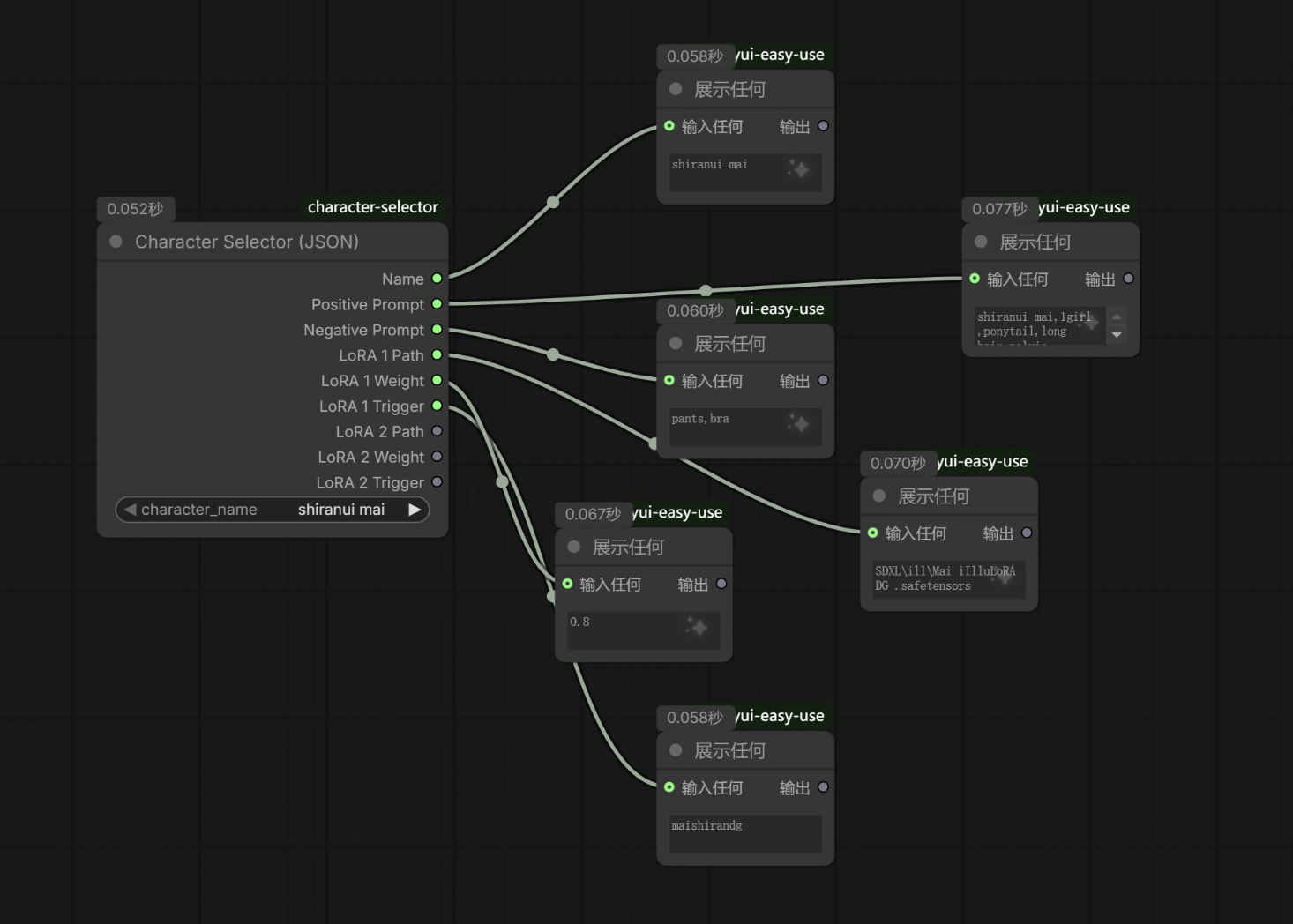Click the sparkle icon in the '0.8' text box
The width and height of the screenshot is (1293, 924).
(x=697, y=626)
